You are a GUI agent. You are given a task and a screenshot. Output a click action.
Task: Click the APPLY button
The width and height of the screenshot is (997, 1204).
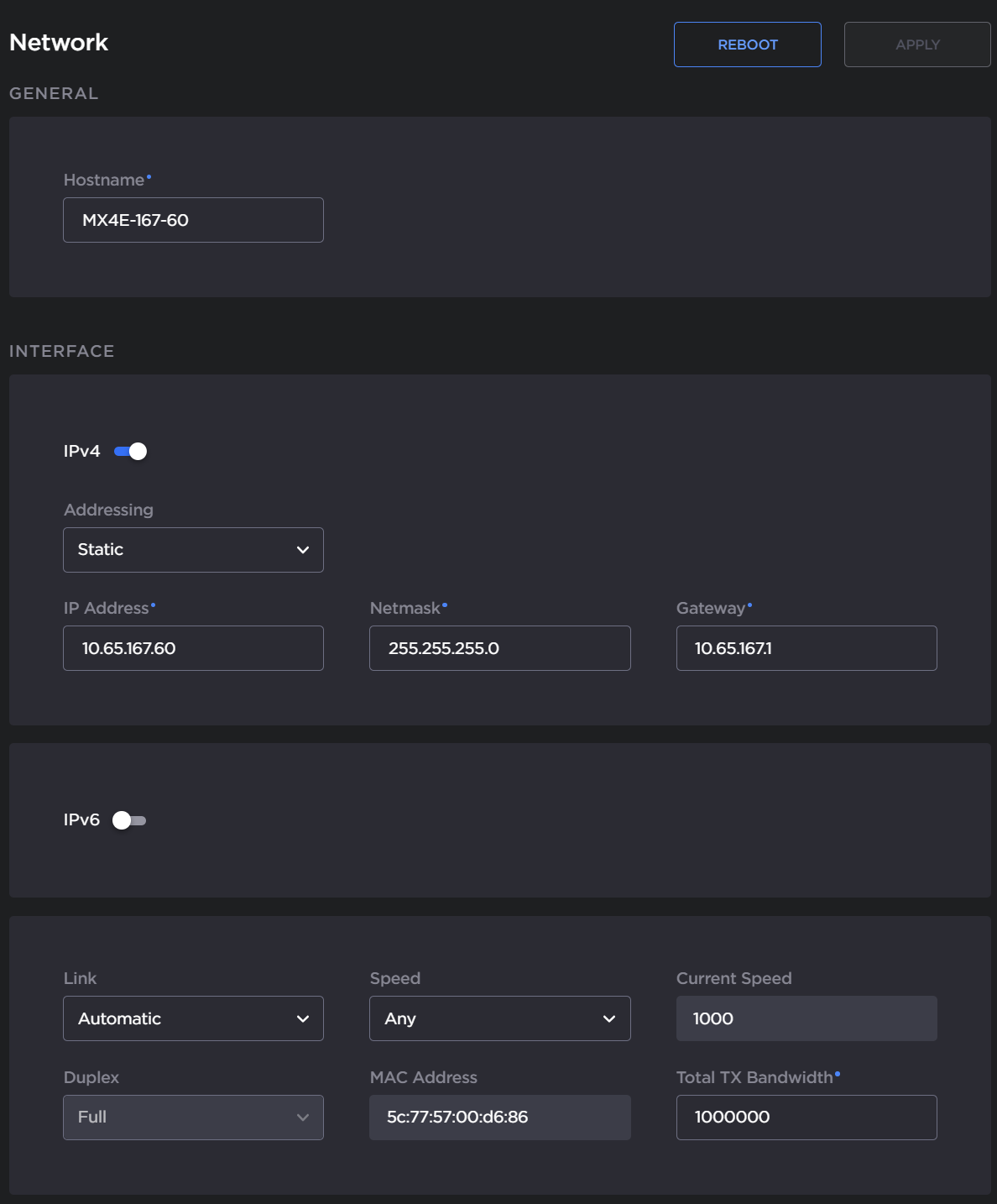[x=917, y=44]
